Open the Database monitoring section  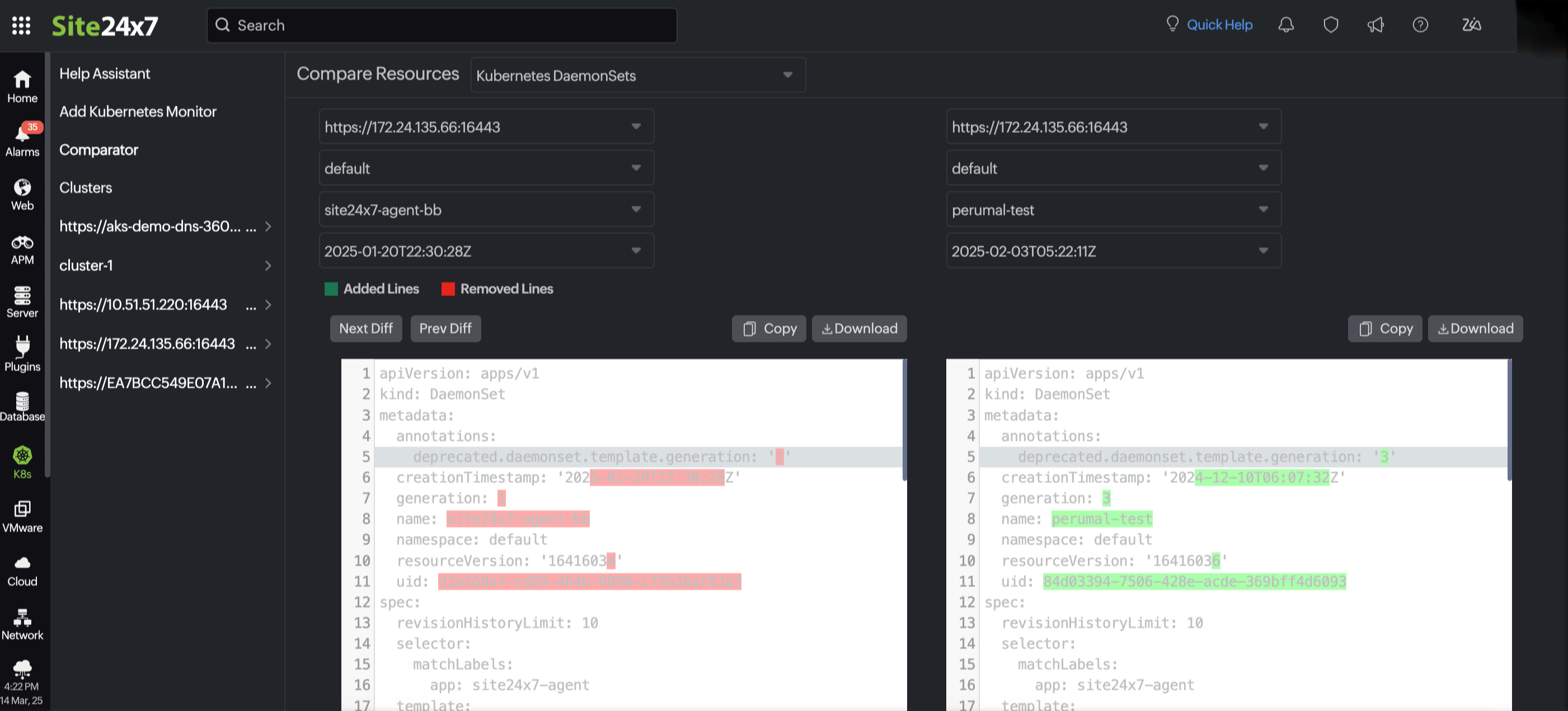pos(22,407)
